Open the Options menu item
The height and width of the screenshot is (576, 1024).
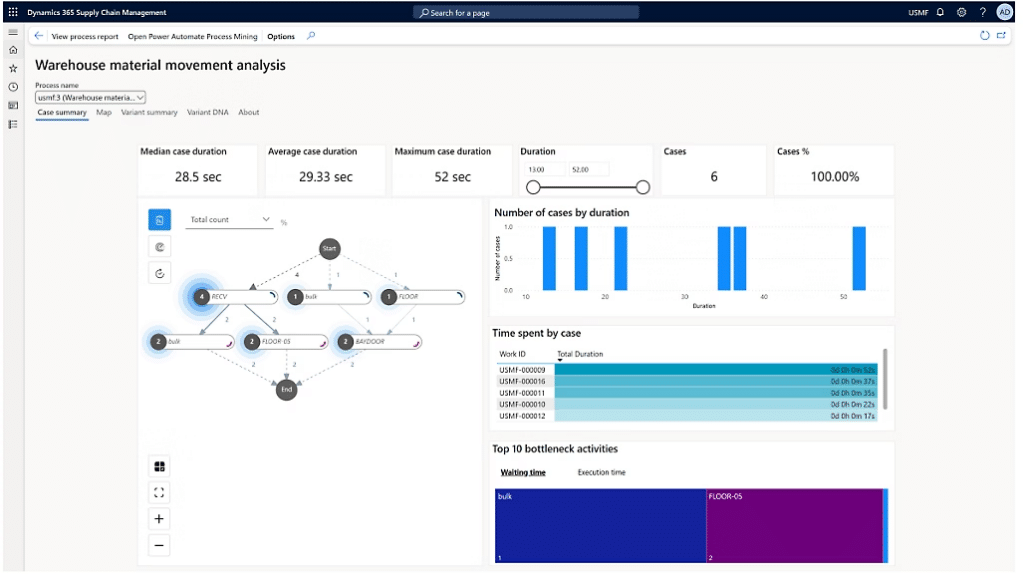point(281,36)
